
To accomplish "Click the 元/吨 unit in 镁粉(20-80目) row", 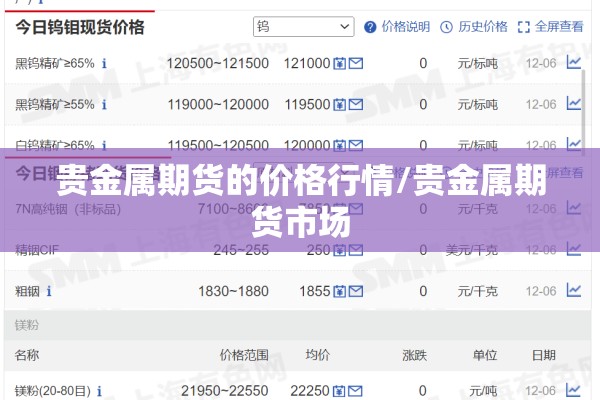I will tap(483, 391).
